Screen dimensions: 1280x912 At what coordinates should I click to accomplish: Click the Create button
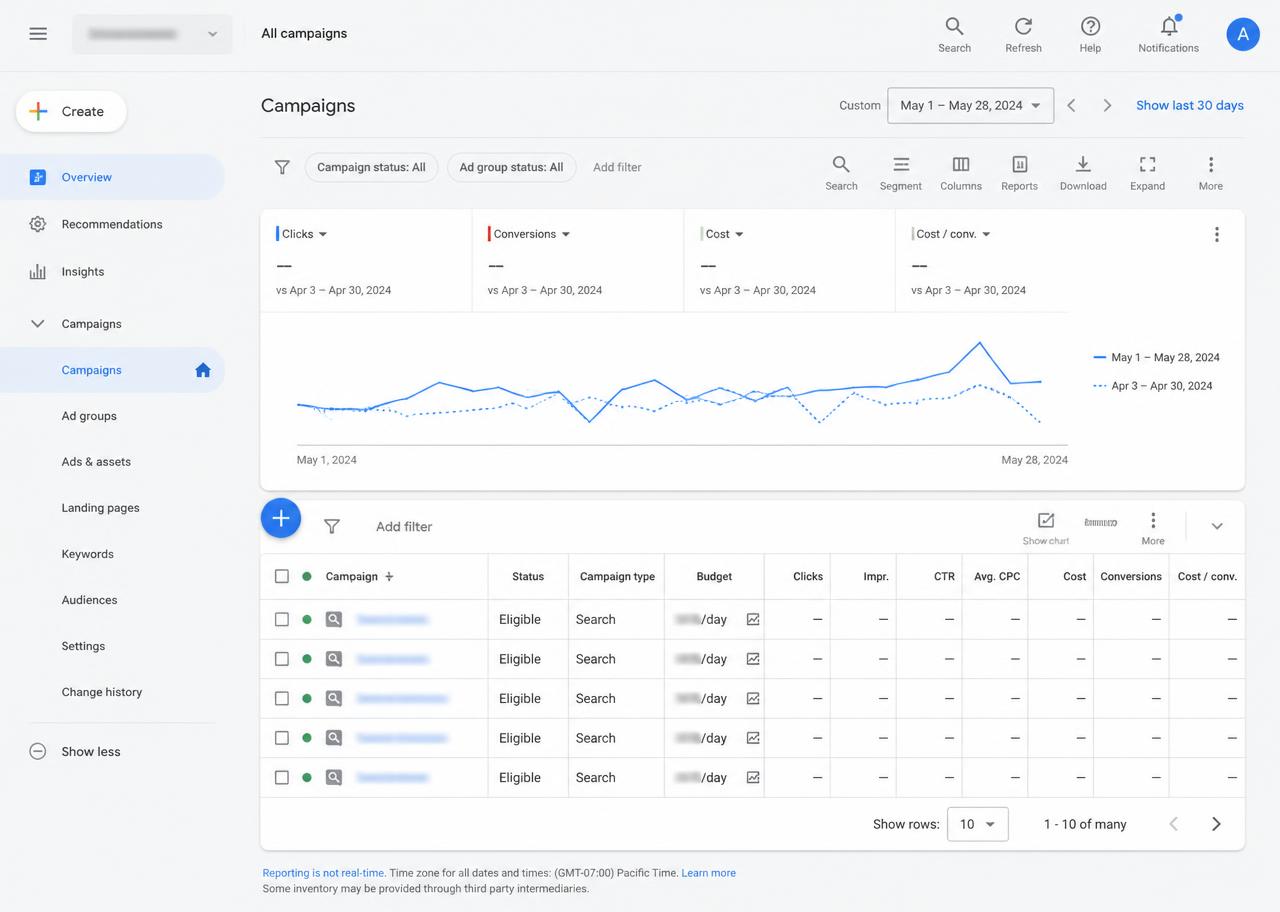point(71,111)
